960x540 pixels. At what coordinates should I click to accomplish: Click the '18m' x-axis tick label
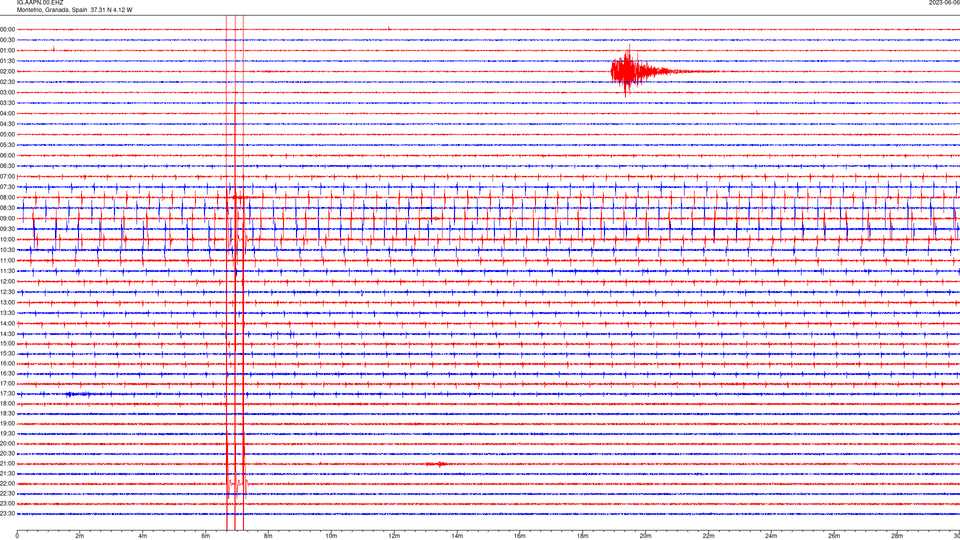pyautogui.click(x=583, y=536)
